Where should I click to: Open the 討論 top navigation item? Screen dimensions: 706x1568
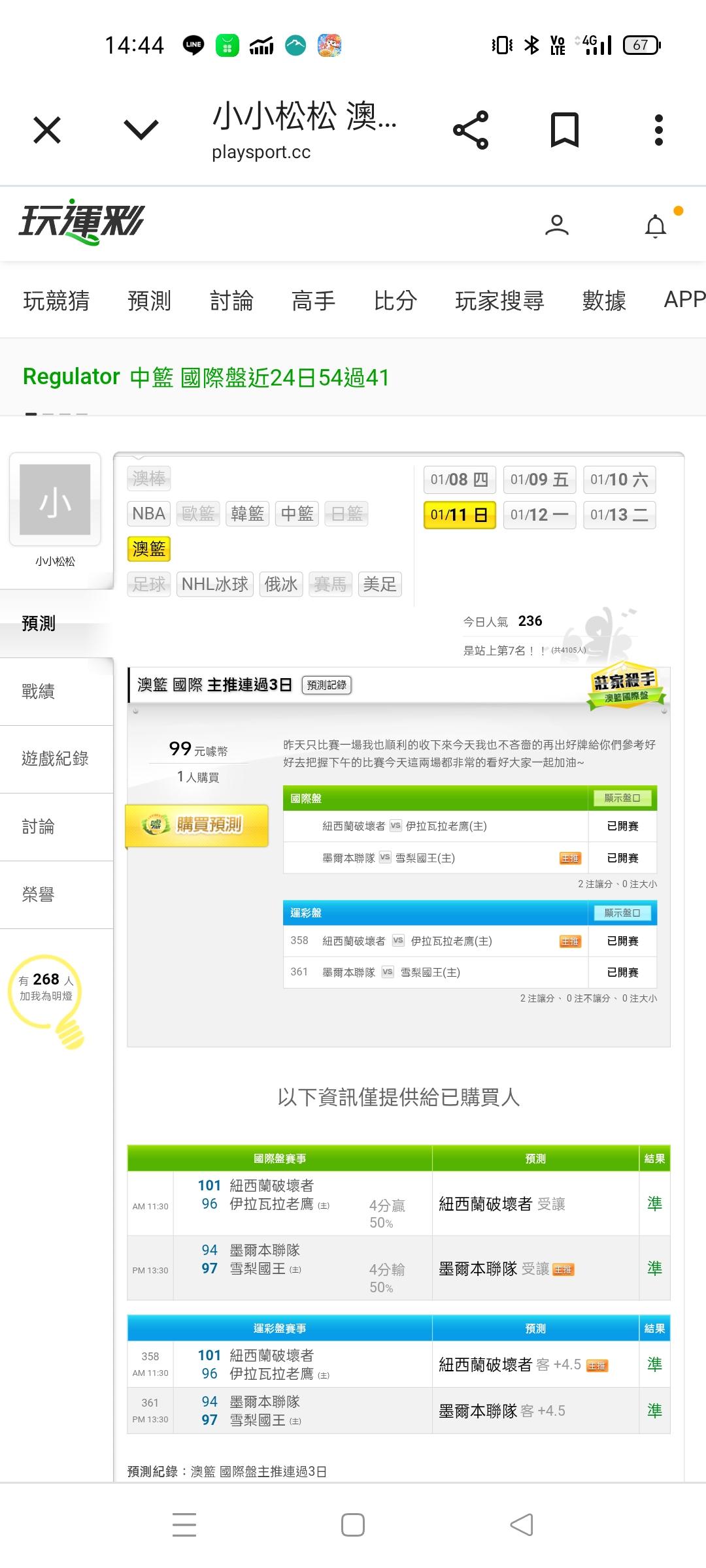coord(231,301)
